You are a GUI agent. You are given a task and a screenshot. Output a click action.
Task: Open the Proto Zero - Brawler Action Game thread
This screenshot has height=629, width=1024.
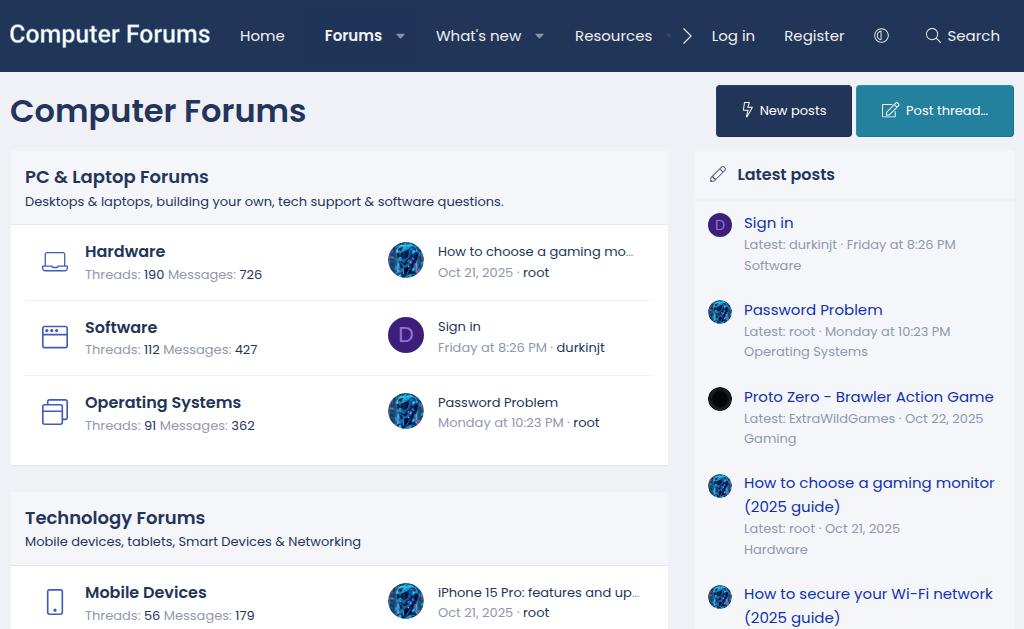coord(868,397)
